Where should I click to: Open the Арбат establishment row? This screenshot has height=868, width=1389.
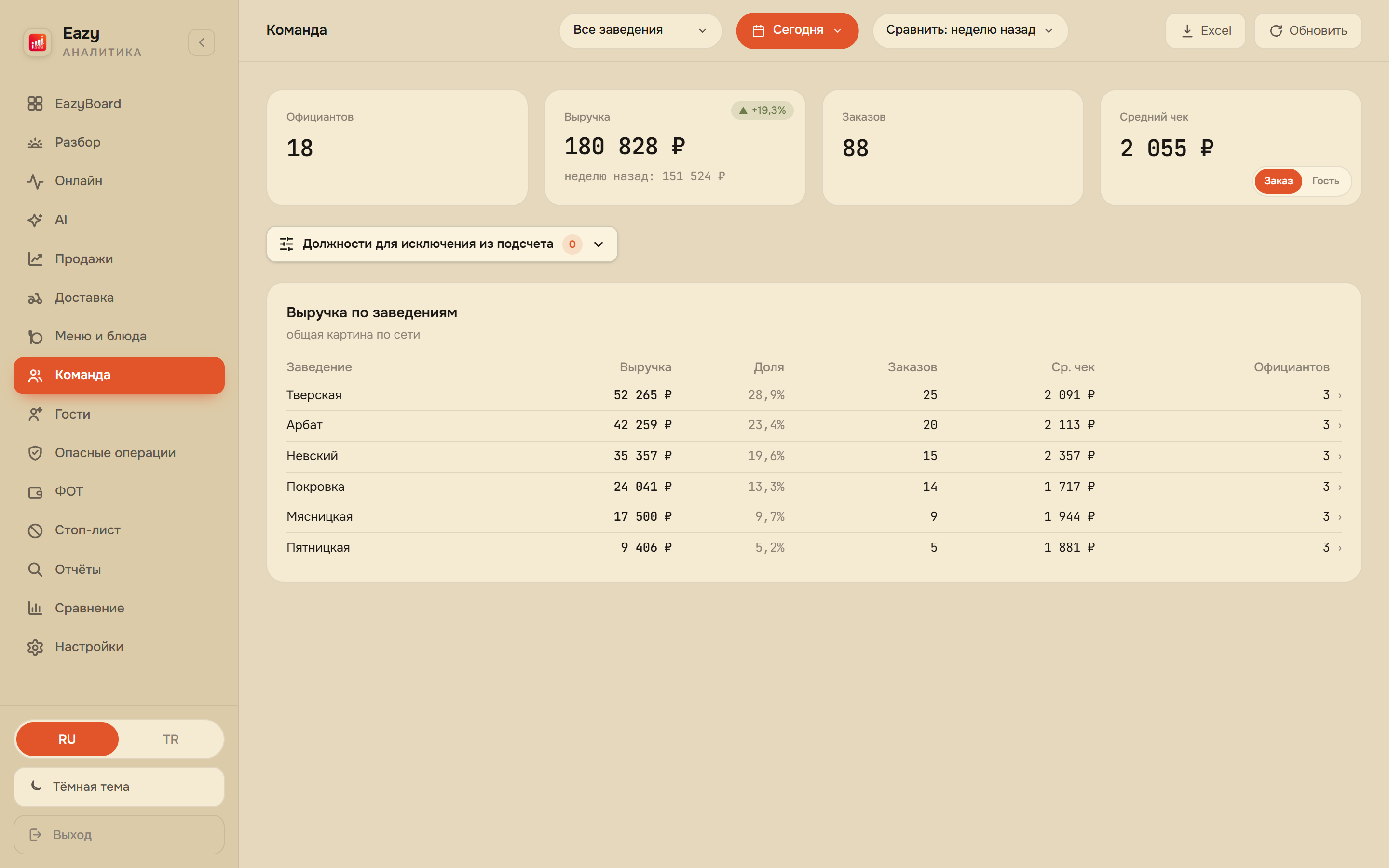coord(813,425)
